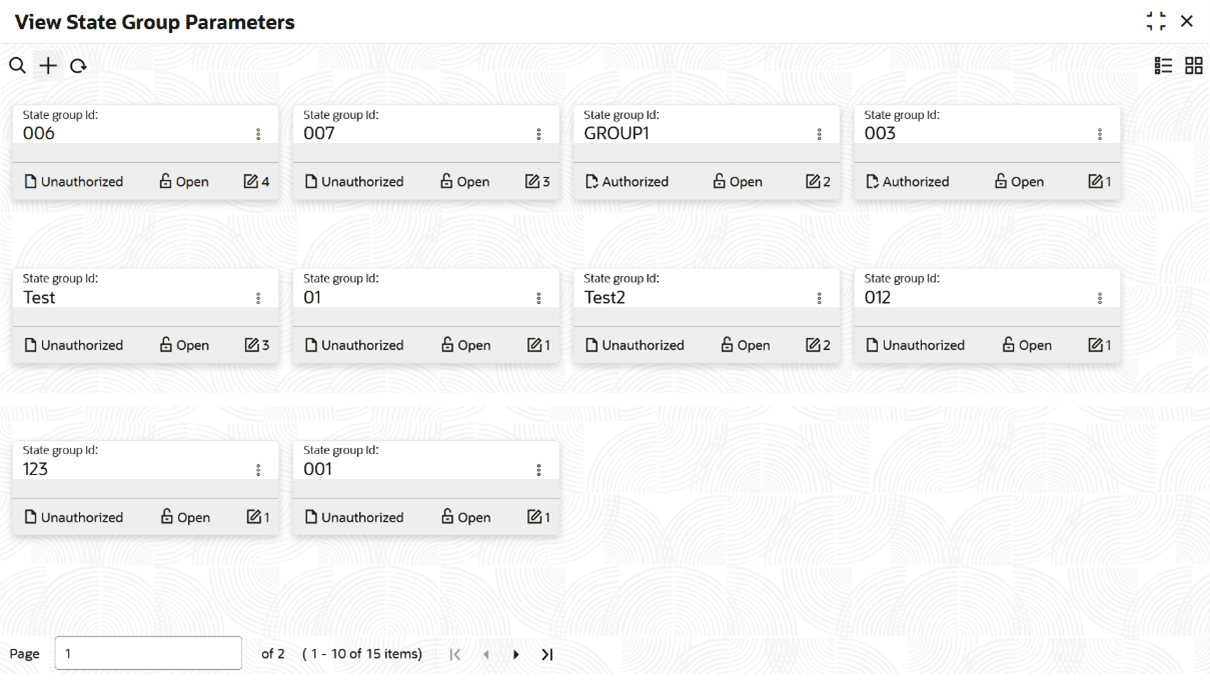
Task: Click the Open lock icon on Test tile
Action: tap(166, 345)
